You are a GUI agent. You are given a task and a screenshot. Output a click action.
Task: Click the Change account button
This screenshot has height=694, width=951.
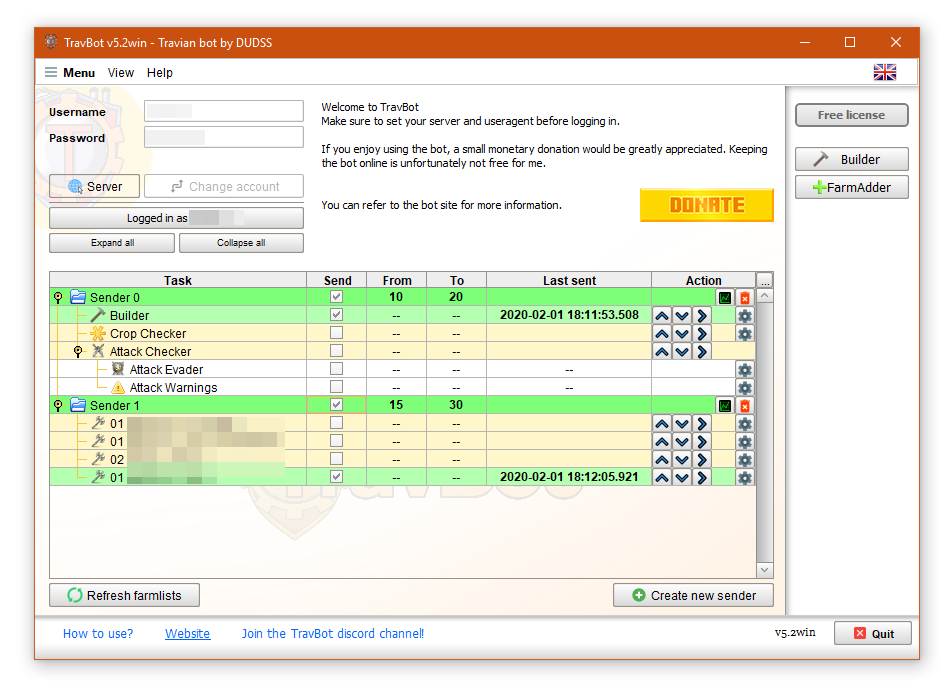tap(224, 186)
